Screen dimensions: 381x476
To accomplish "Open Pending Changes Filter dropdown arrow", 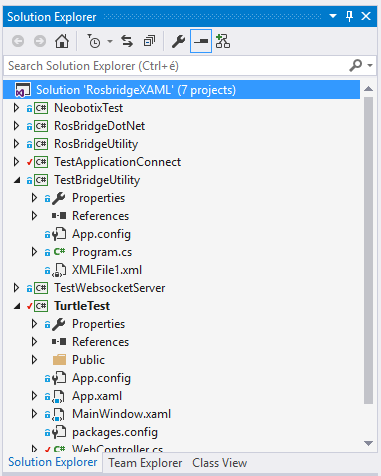I will 110,42.
